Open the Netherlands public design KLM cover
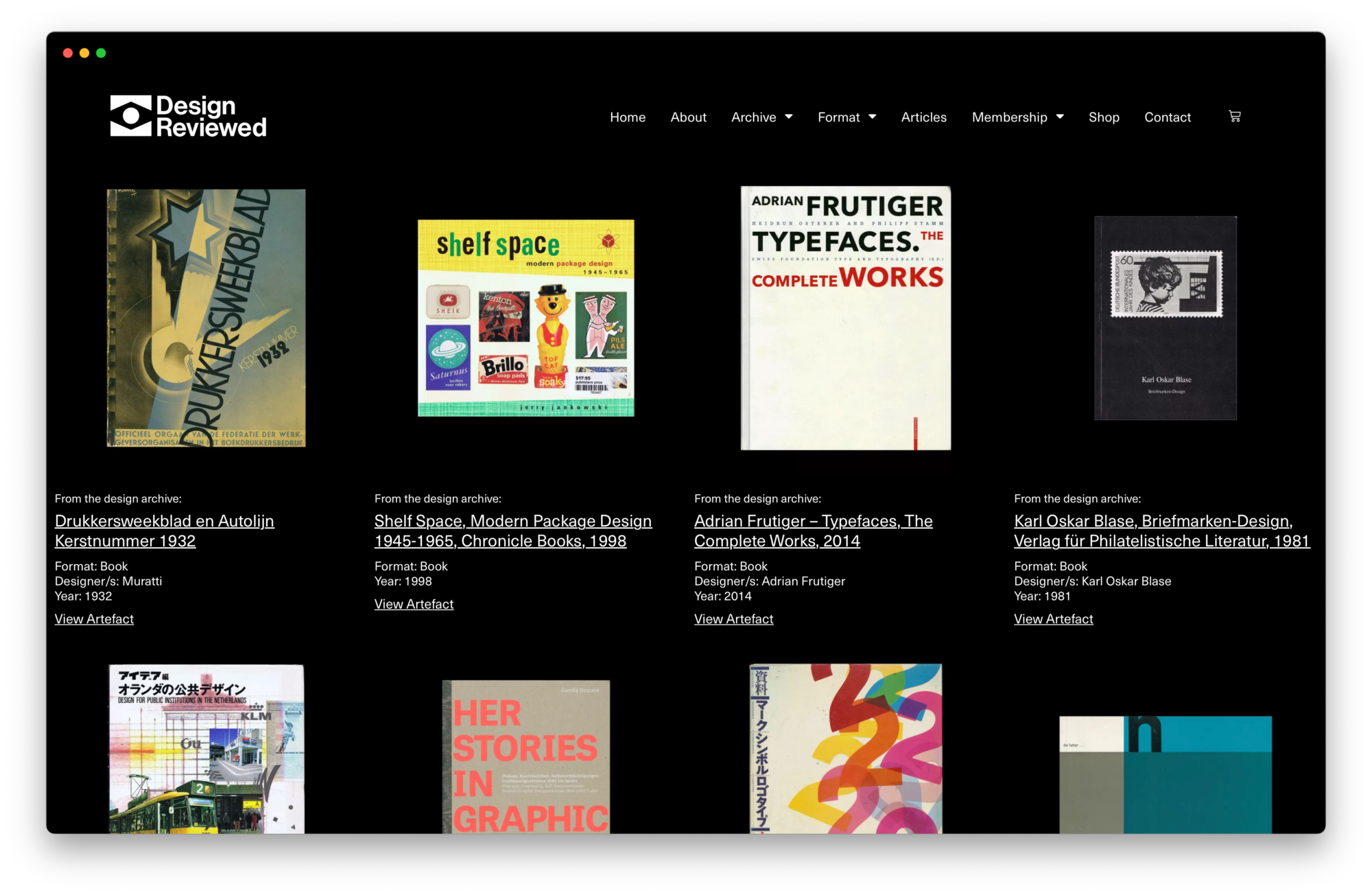This screenshot has width=1372, height=895. [206, 749]
